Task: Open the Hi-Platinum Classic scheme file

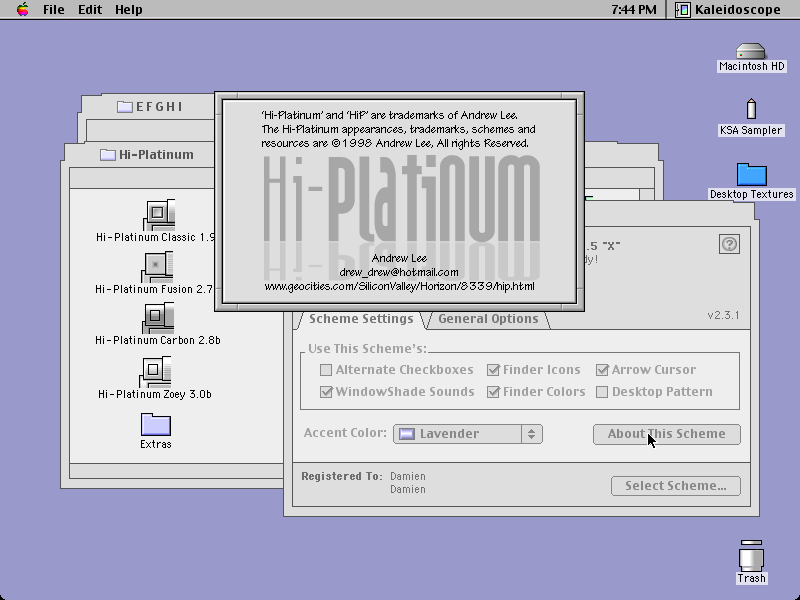Action: (159, 215)
